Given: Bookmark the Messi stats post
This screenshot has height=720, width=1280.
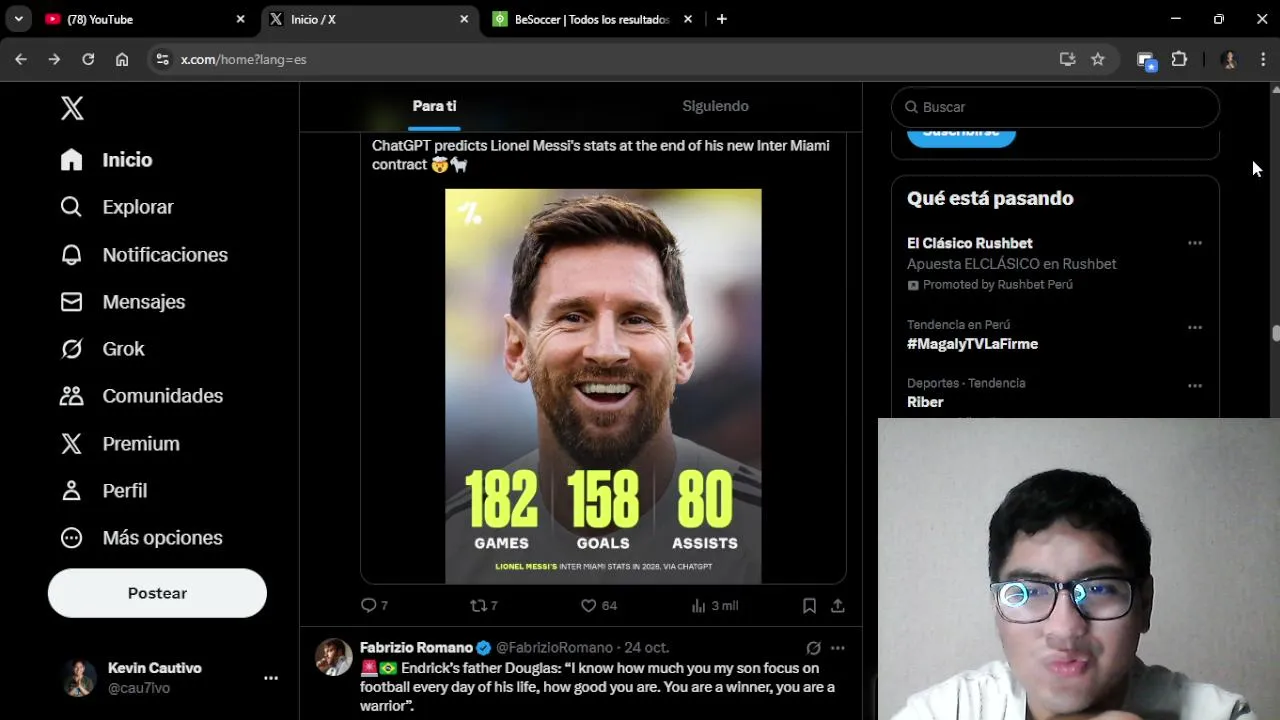Looking at the screenshot, I should click(x=809, y=606).
